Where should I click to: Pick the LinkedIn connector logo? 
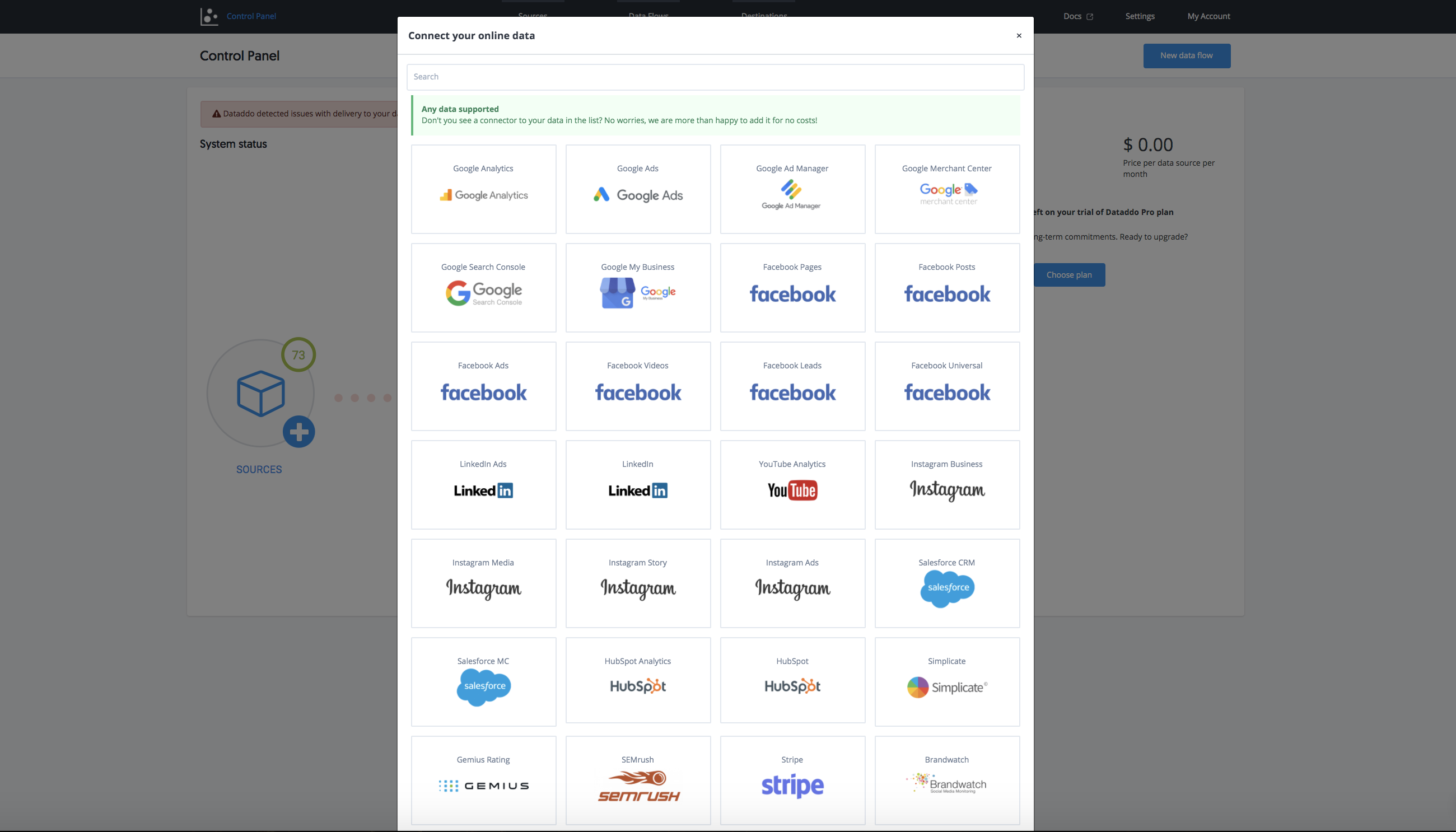click(638, 490)
